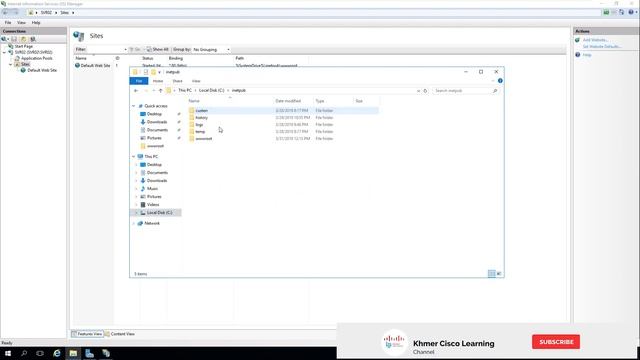Select Start Page in IIS Connections
Image resolution: width=640 pixels, height=360 pixels.
click(23, 47)
